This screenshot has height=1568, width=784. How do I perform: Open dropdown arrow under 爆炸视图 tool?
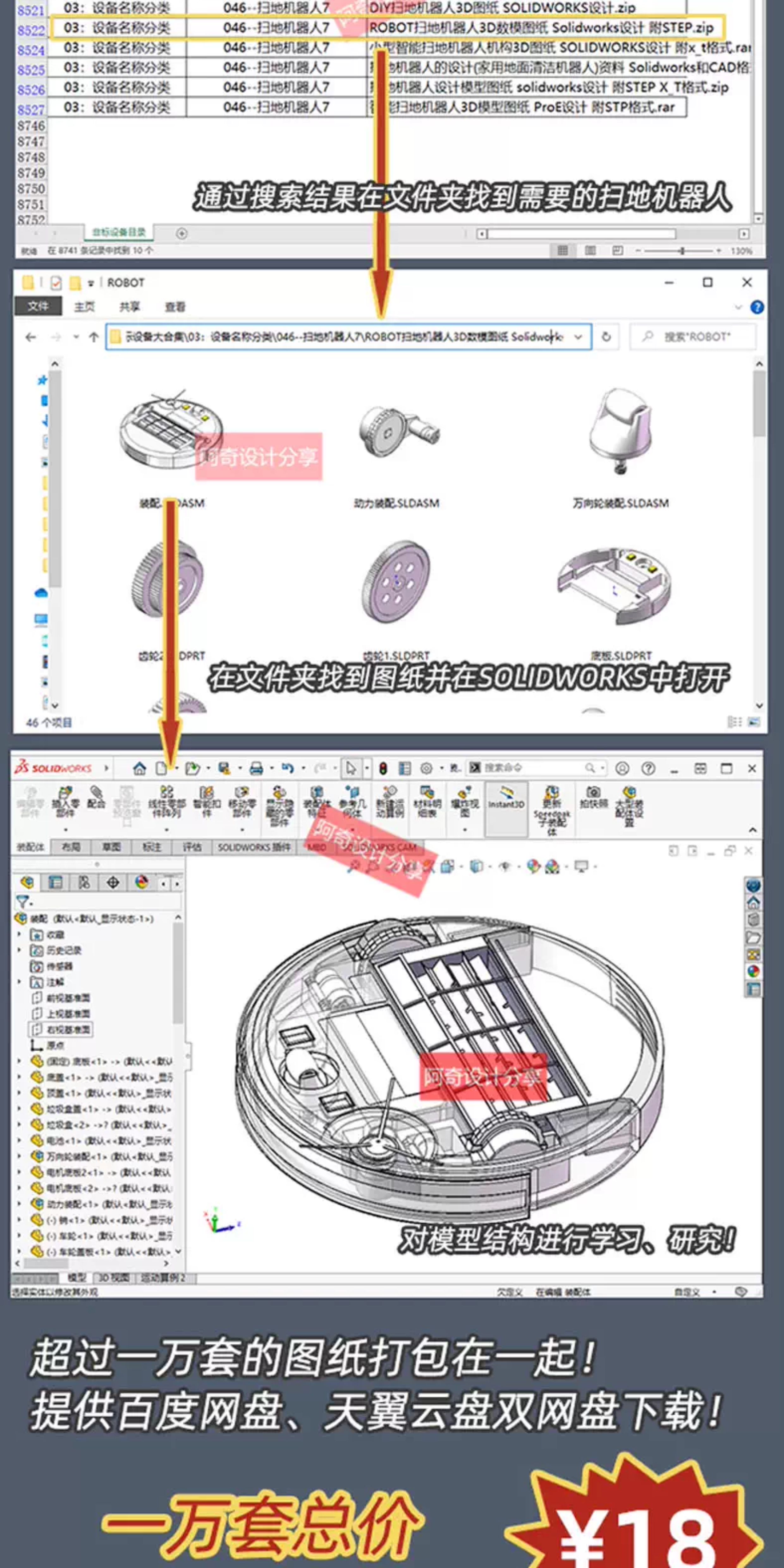(x=464, y=830)
